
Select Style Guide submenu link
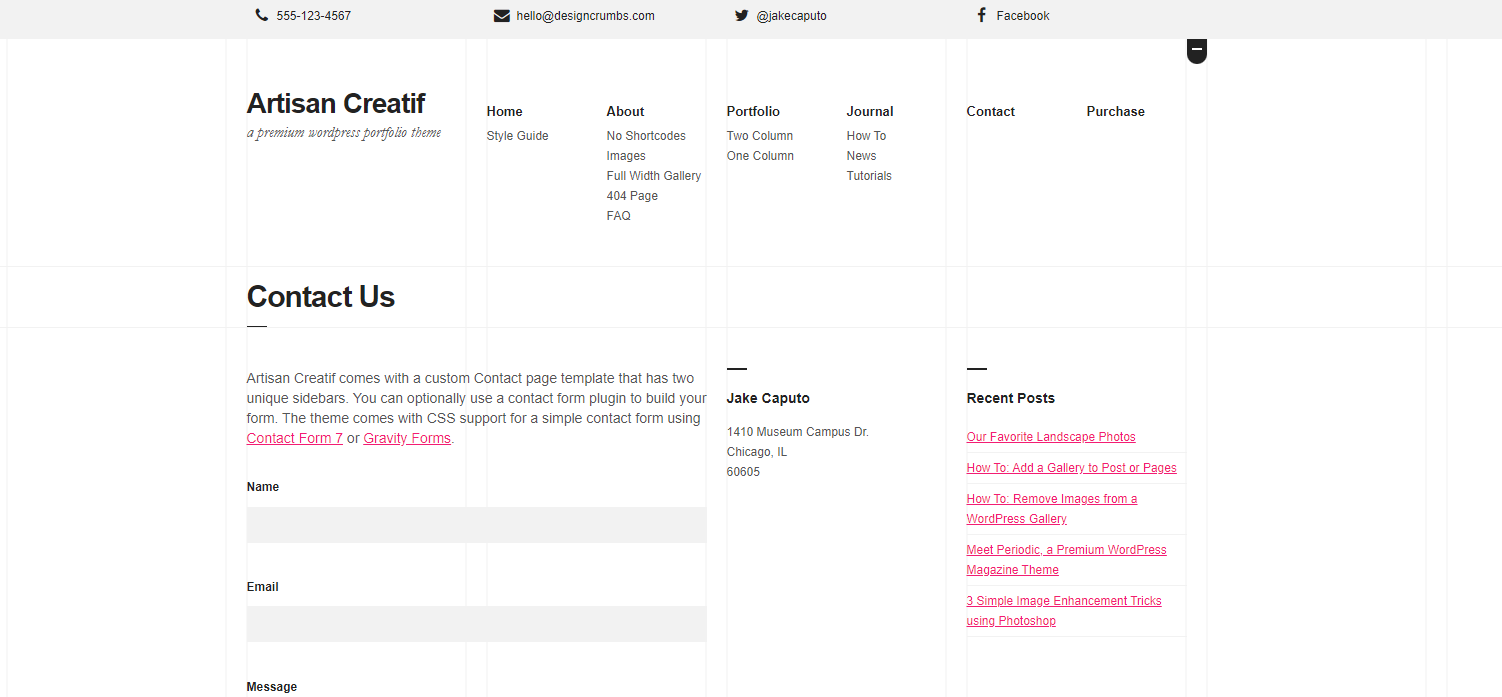518,136
